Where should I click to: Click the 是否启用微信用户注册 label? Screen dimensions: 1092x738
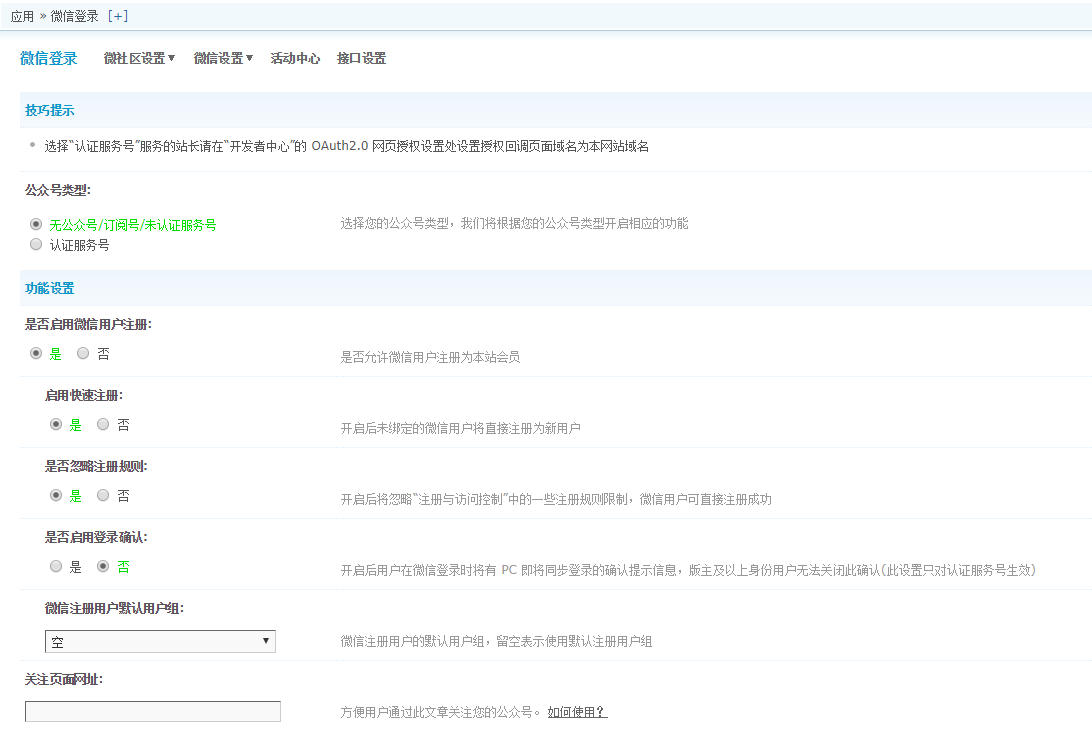[x=88, y=324]
